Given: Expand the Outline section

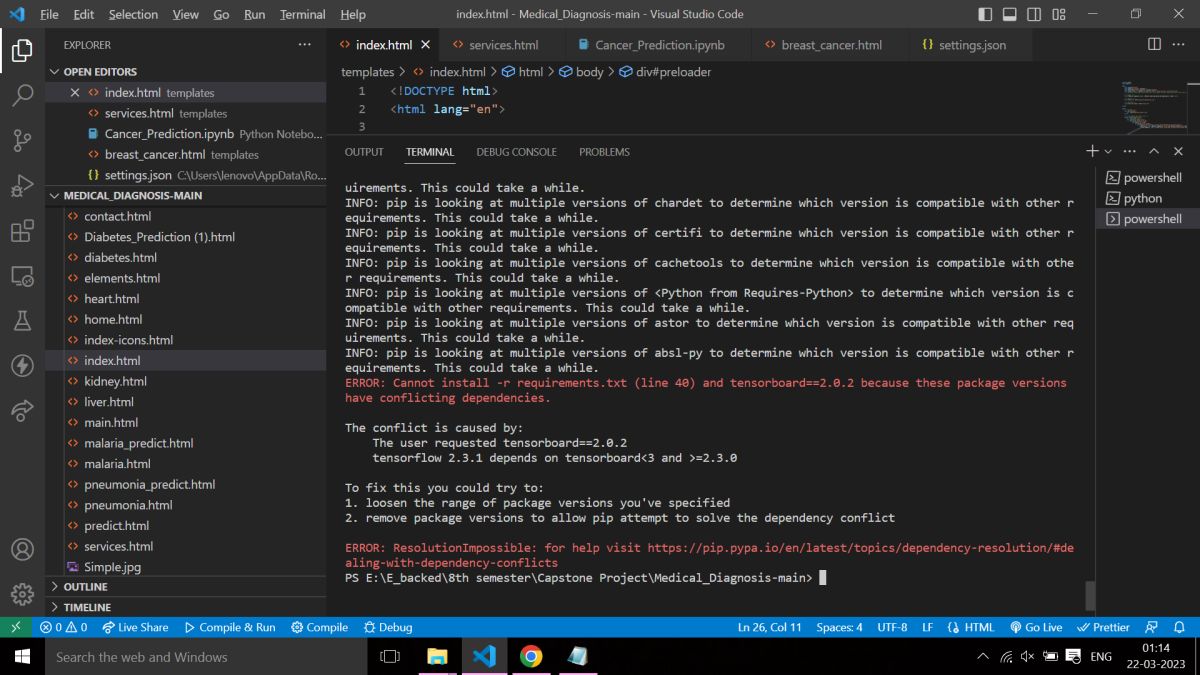Looking at the screenshot, I should pyautogui.click(x=186, y=586).
